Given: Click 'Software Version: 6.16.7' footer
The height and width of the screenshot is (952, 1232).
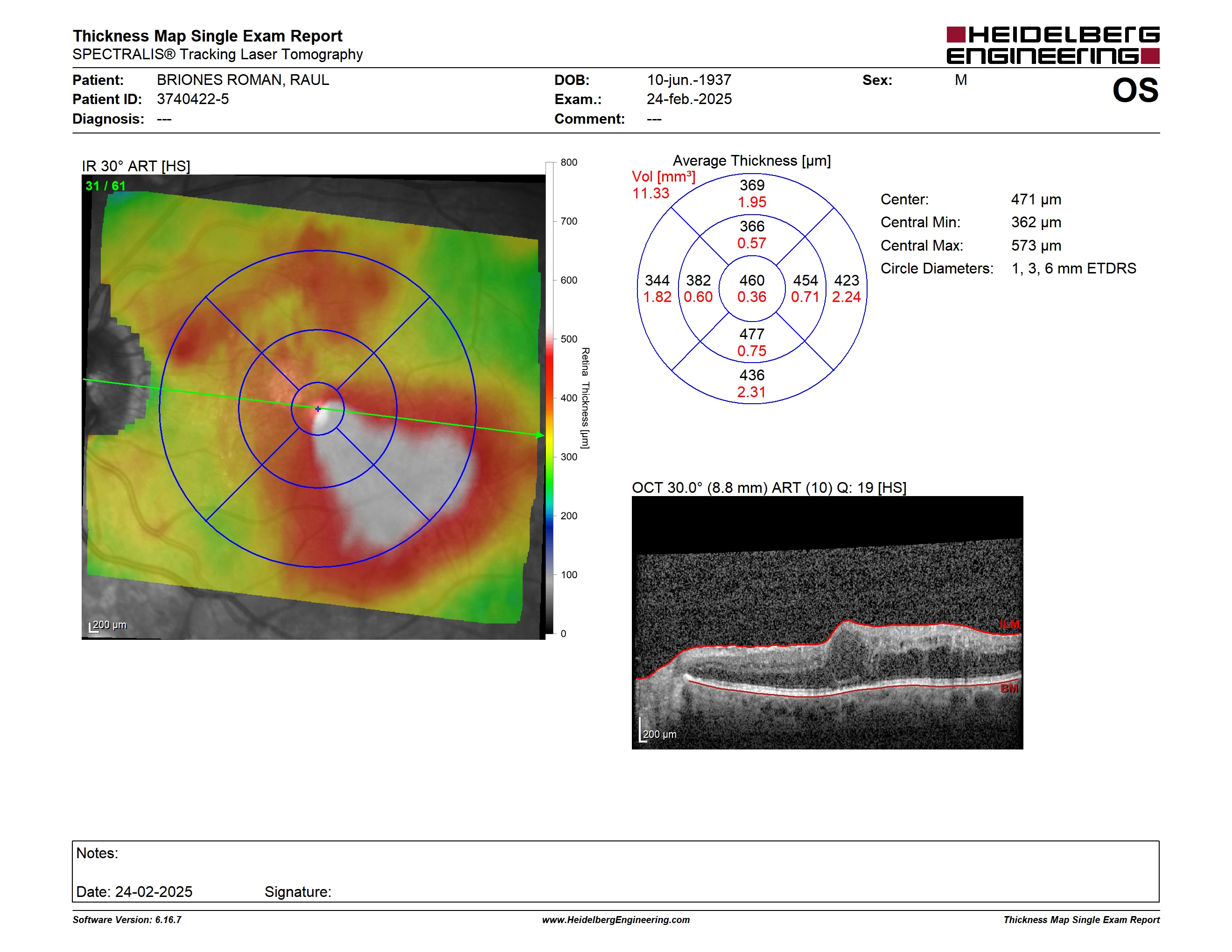Looking at the screenshot, I should click(127, 920).
